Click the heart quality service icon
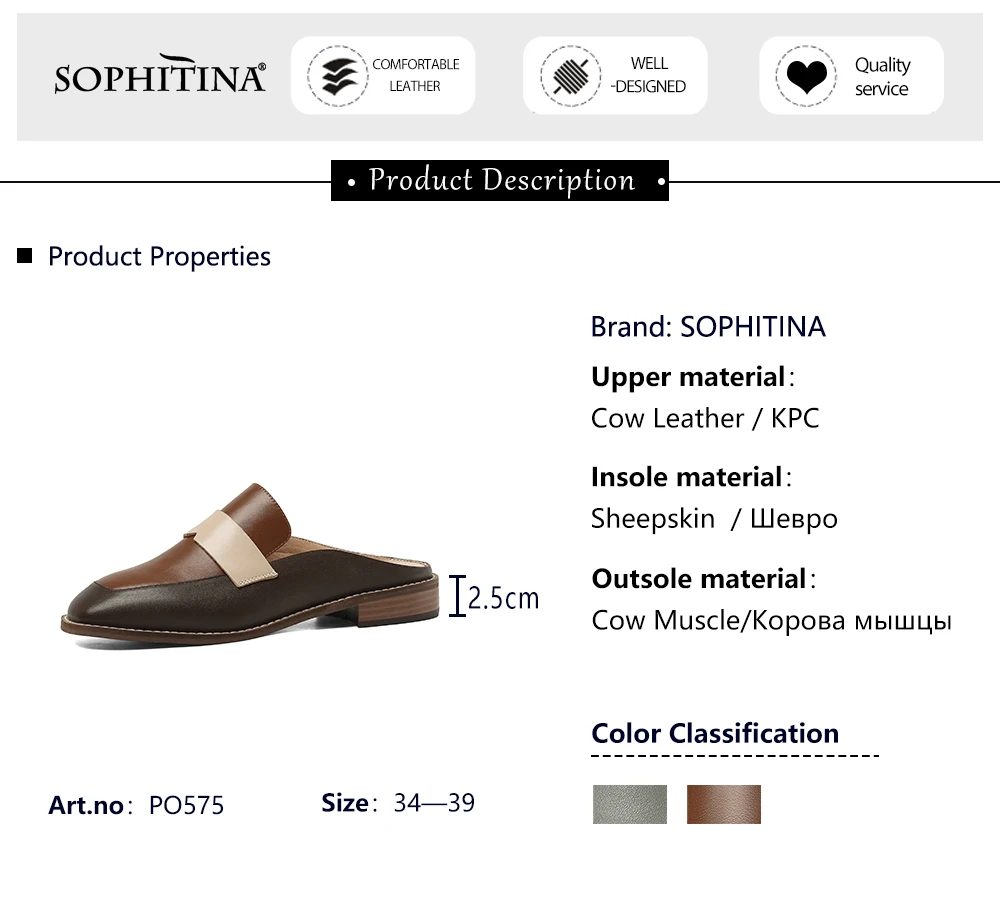 pyautogui.click(x=805, y=76)
